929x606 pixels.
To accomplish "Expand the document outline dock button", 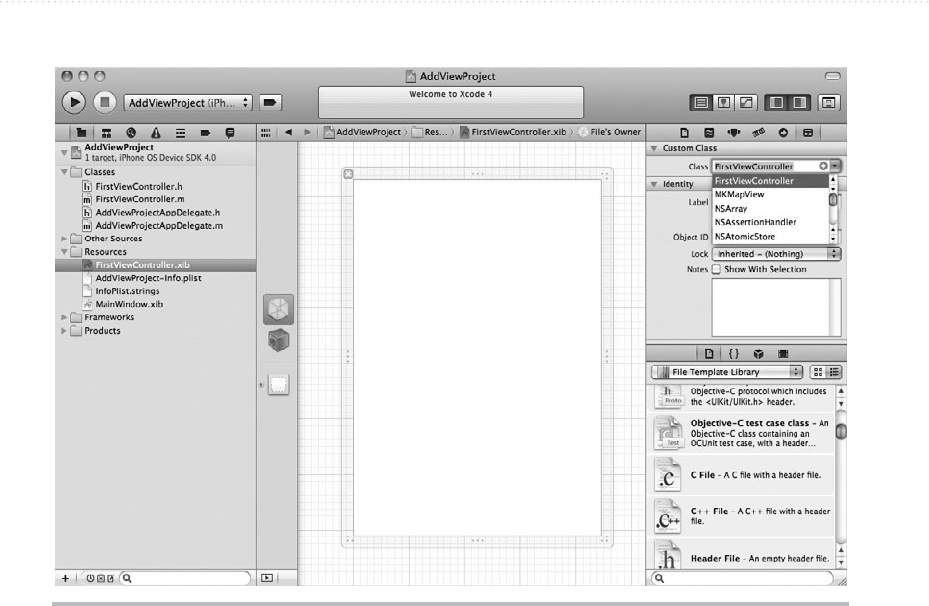I will (267, 578).
